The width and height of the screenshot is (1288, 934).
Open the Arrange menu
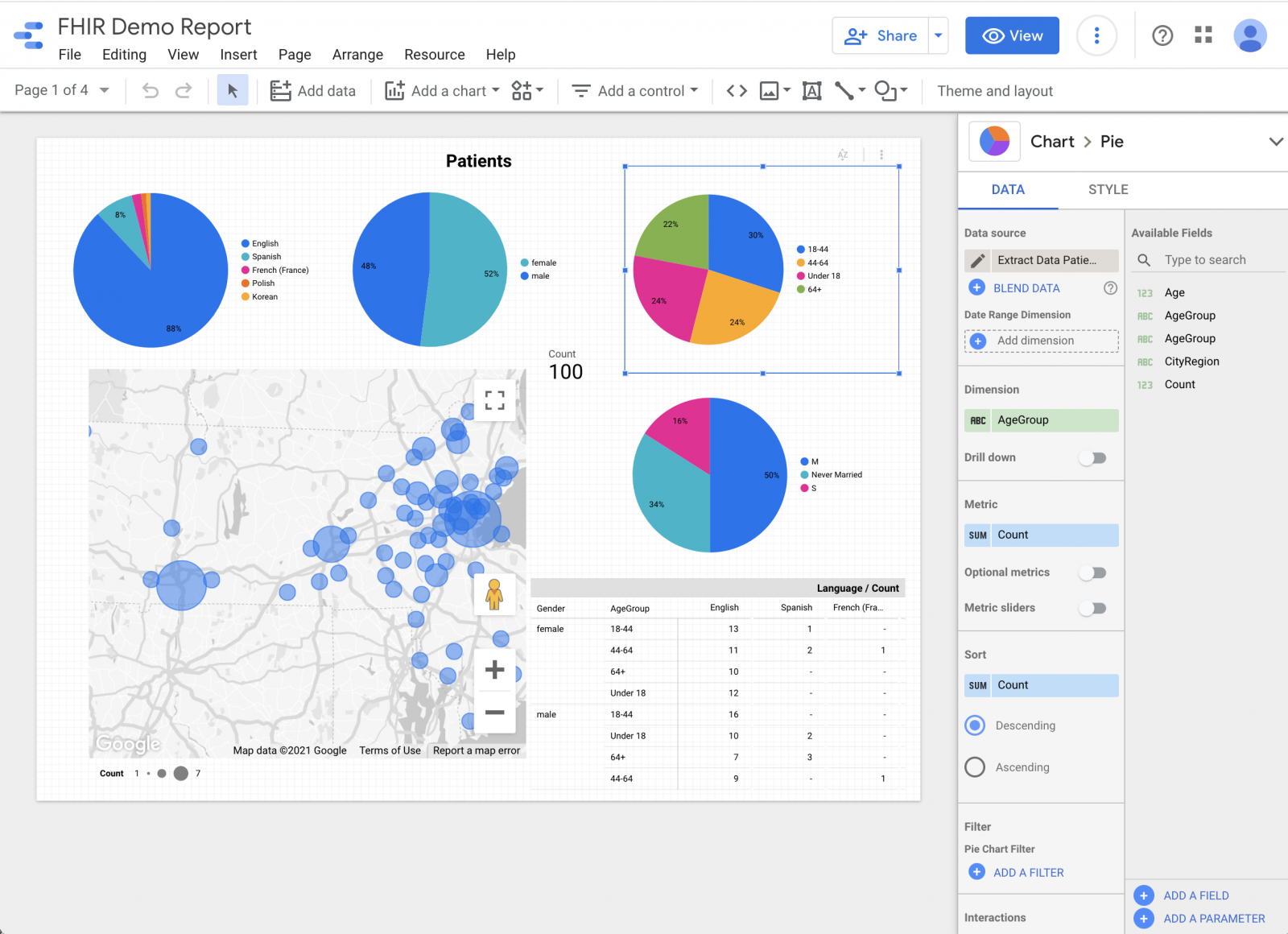pyautogui.click(x=357, y=55)
